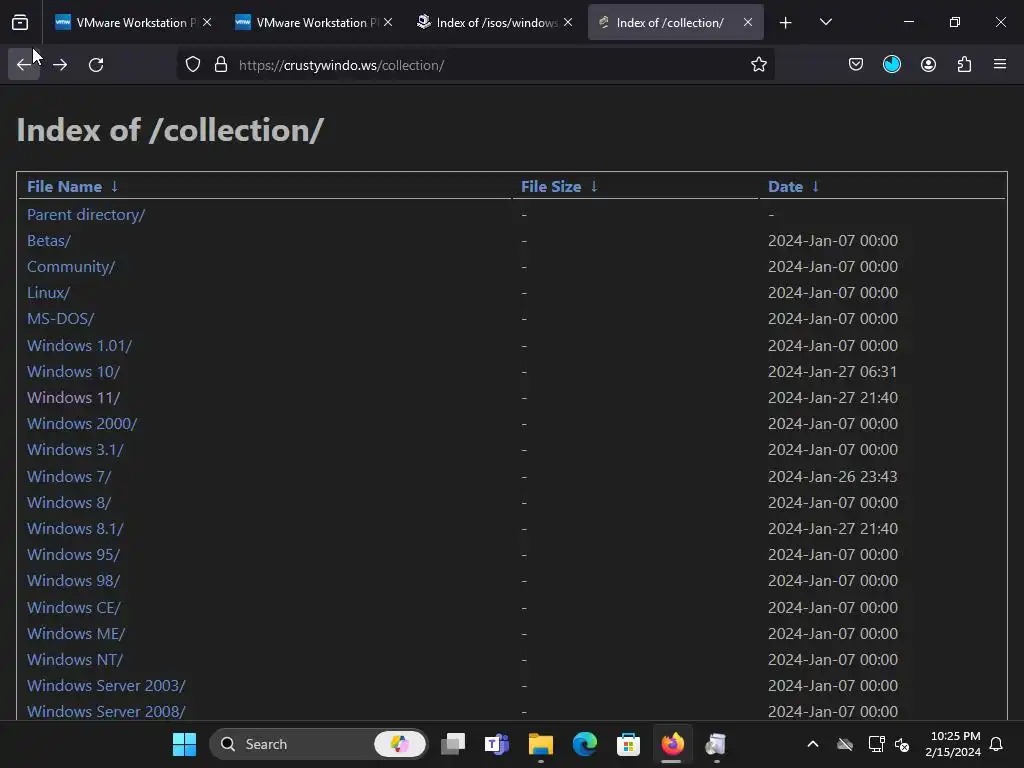This screenshot has width=1024, height=768.
Task: Open the Parent directory/ link
Action: coord(86,215)
